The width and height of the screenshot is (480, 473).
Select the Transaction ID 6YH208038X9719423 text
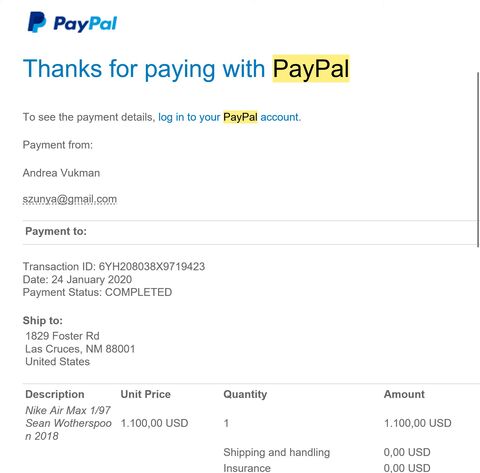pyautogui.click(x=114, y=266)
